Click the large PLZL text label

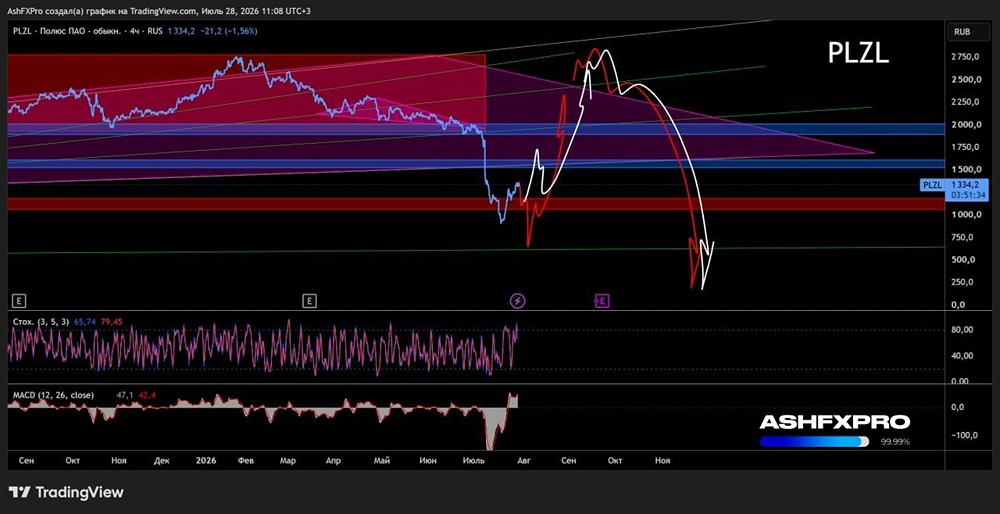(858, 54)
